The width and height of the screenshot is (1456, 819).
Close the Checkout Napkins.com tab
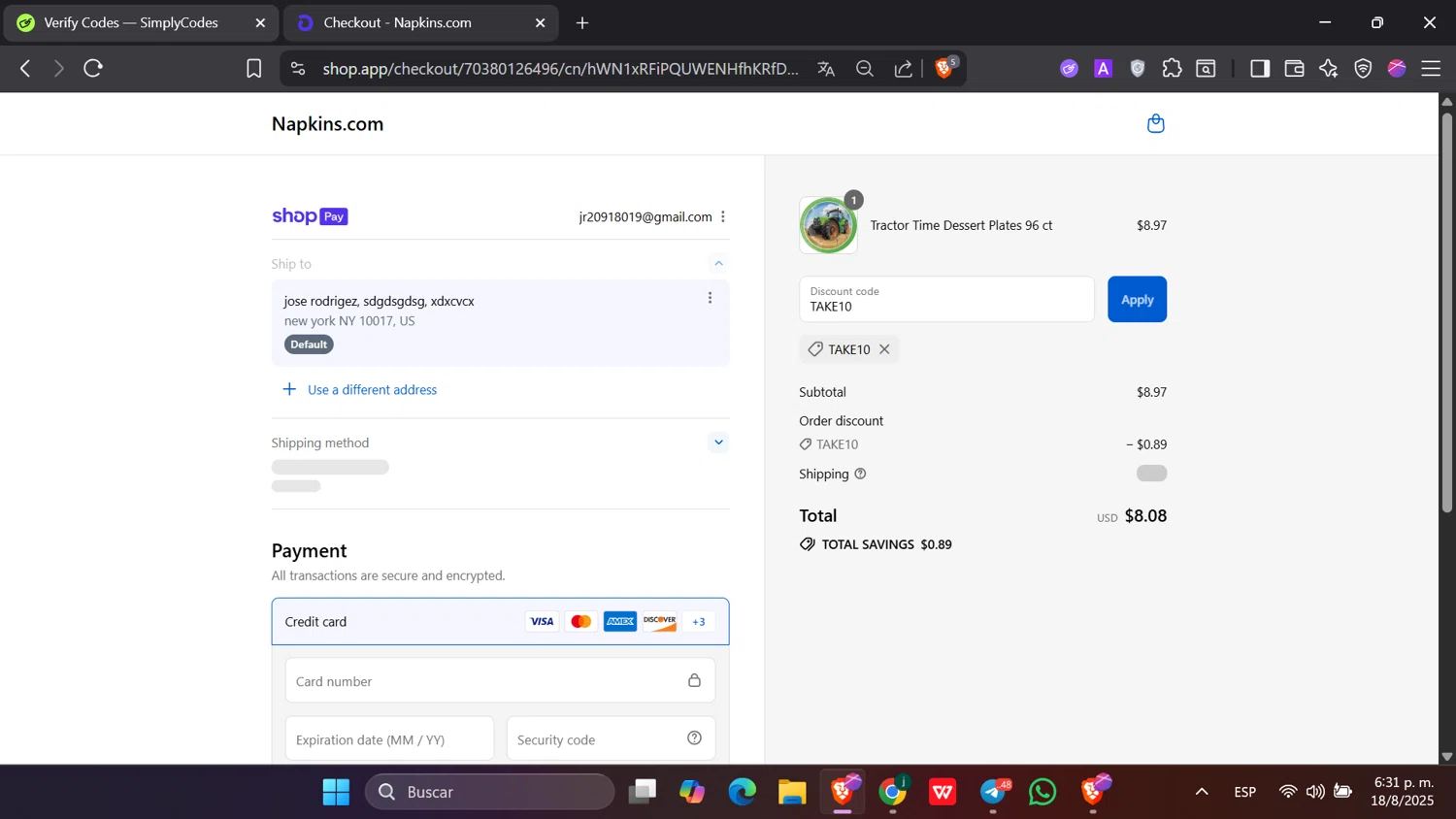(541, 22)
